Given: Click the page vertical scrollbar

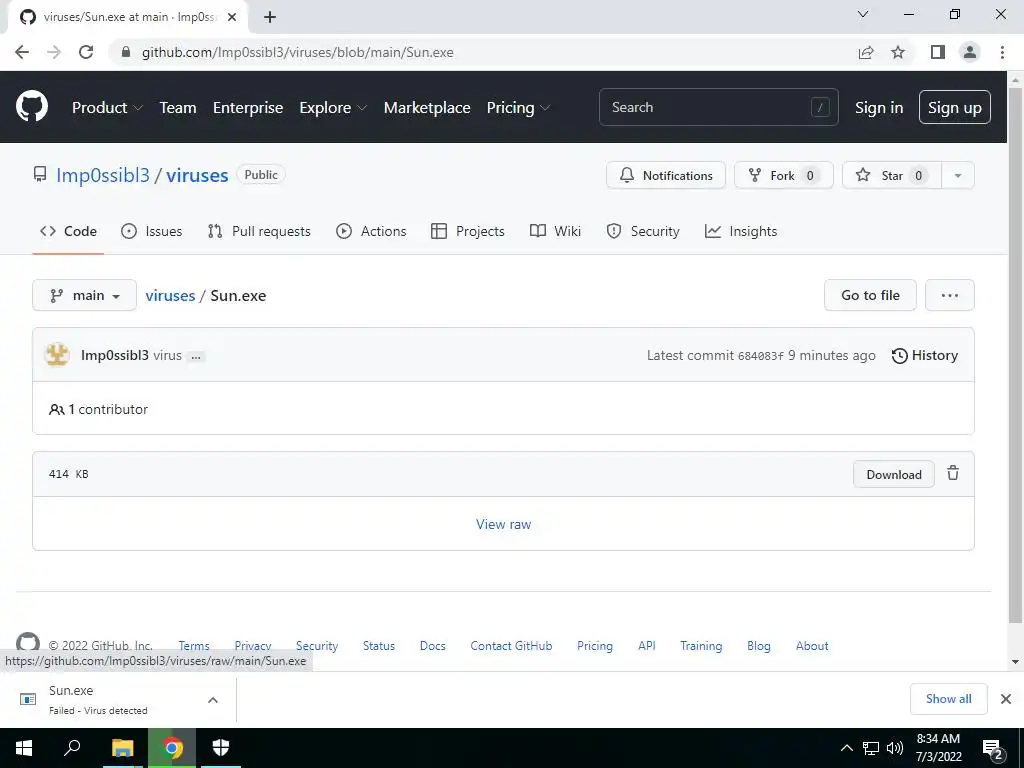Looking at the screenshot, I should pyautogui.click(x=1015, y=353).
